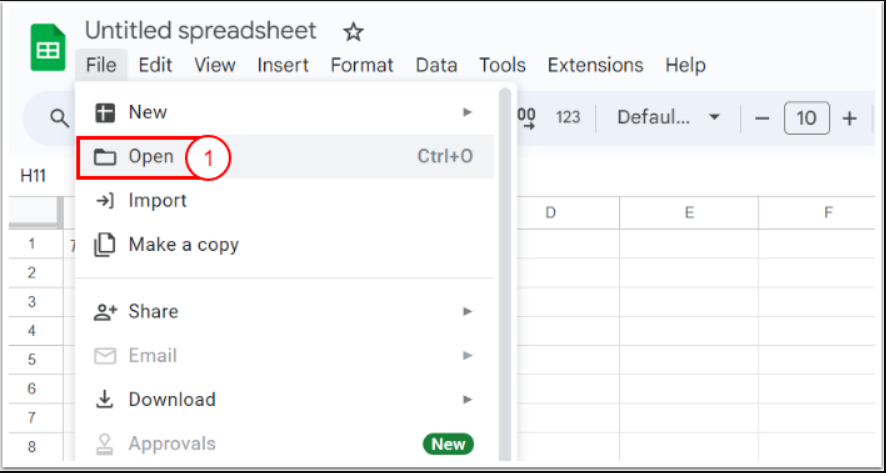886x473 pixels.
Task: Click the Share person-plus icon
Action: click(105, 312)
